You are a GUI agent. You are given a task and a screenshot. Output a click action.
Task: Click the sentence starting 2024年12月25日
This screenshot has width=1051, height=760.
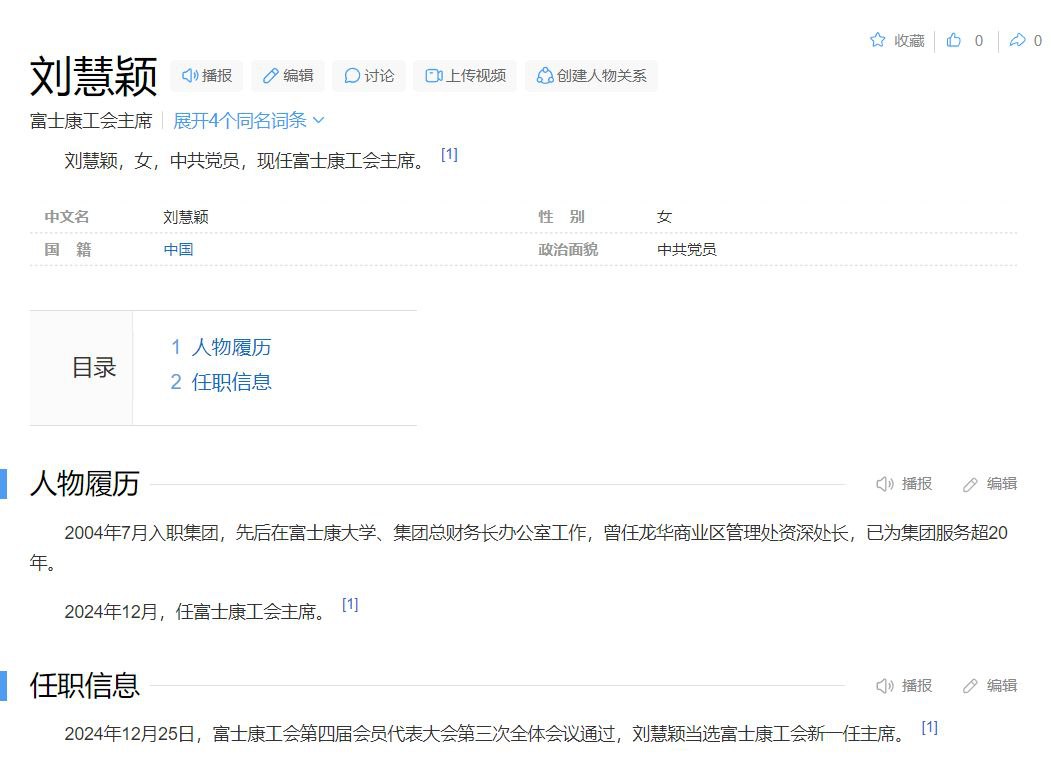tap(485, 734)
